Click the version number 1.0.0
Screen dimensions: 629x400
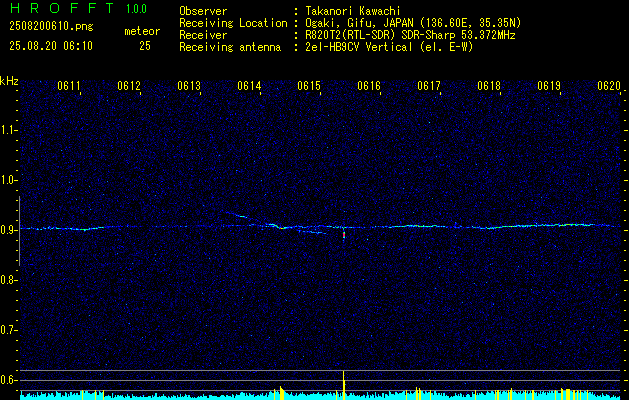point(136,9)
